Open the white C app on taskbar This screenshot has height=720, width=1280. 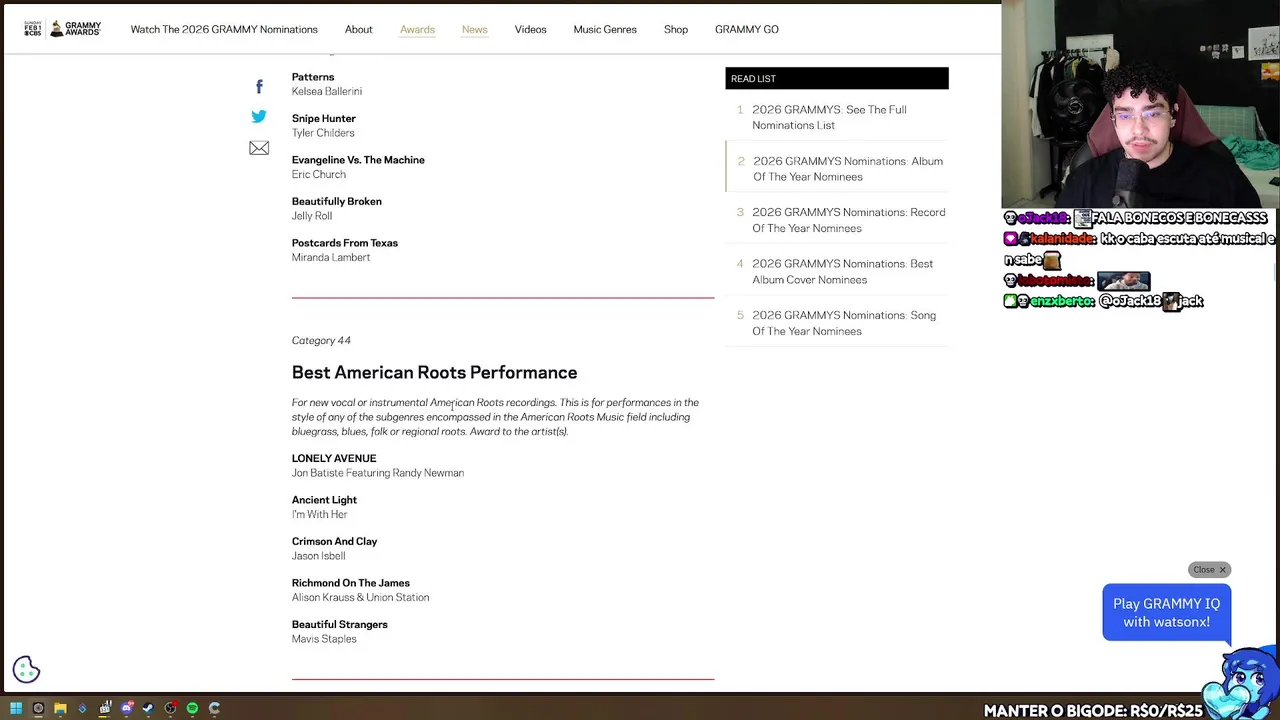[x=214, y=708]
